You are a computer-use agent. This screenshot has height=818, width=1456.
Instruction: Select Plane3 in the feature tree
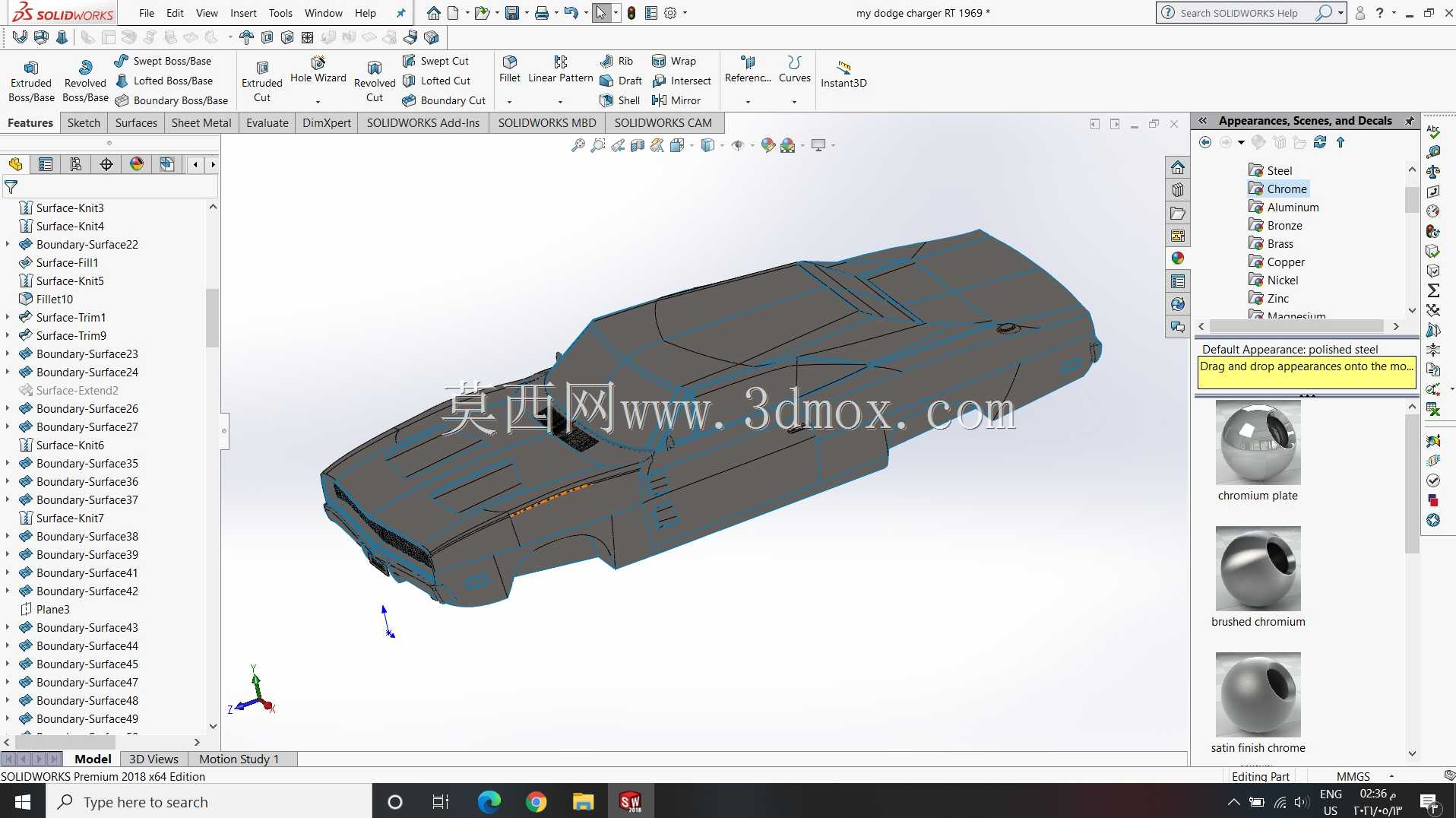pyautogui.click(x=44, y=609)
